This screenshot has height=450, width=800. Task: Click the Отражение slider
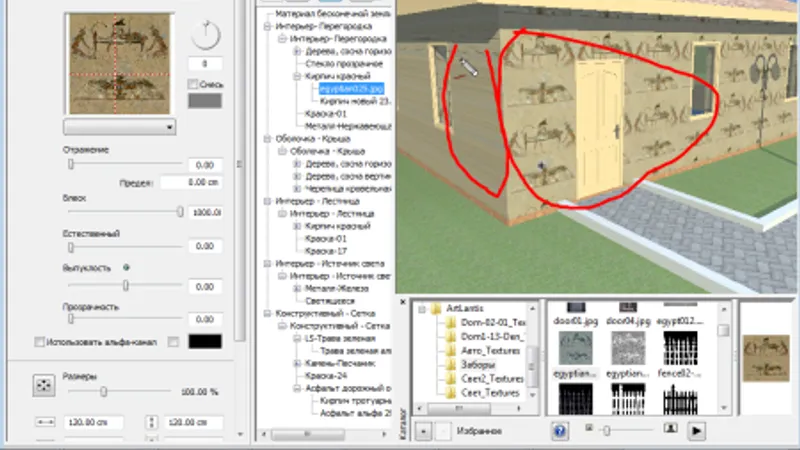pyautogui.click(x=125, y=164)
